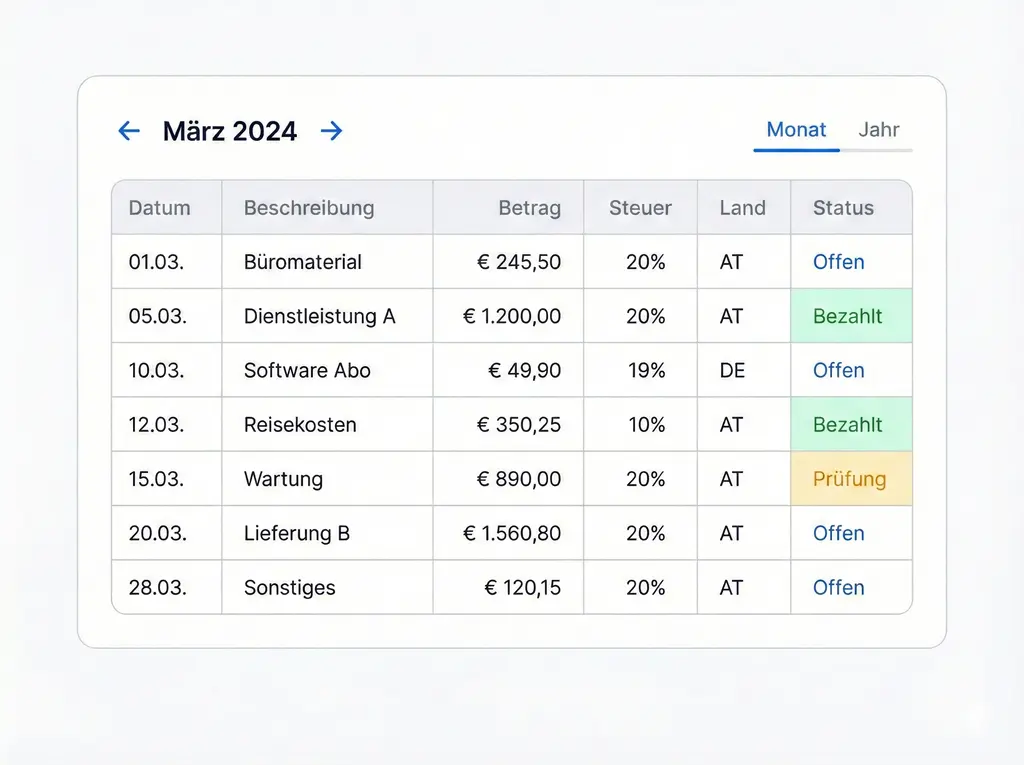Select Bezahlt status badge for Dienstleistung A
The width and height of the screenshot is (1024, 765).
pos(848,316)
